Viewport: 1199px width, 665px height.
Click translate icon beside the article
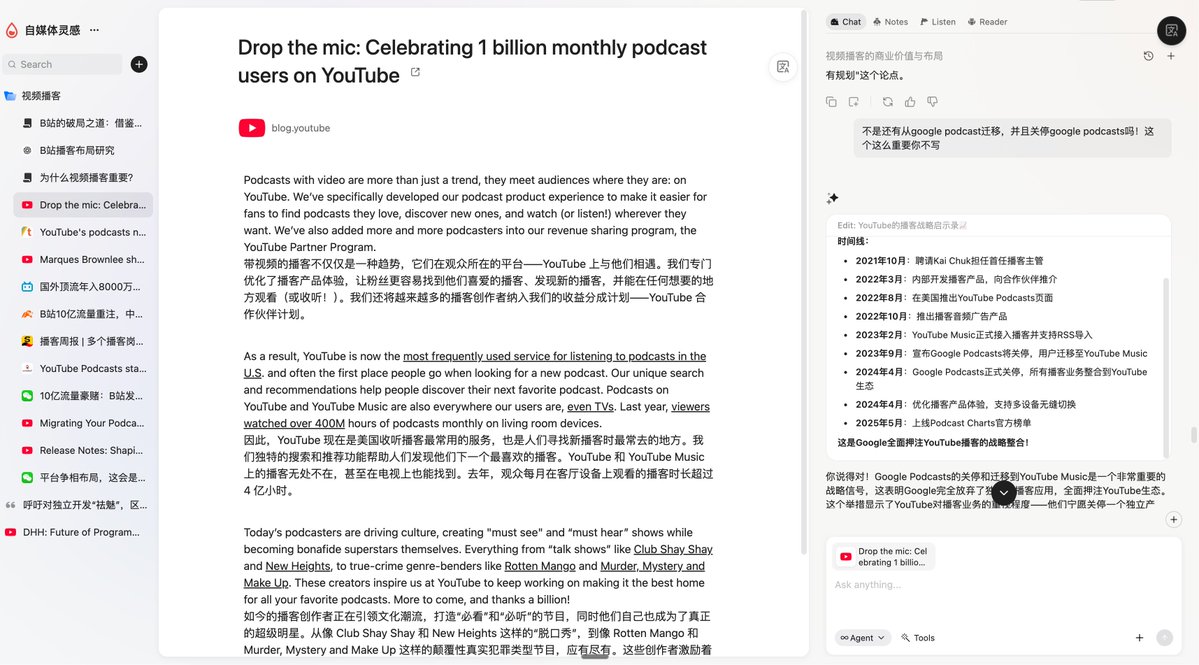coord(783,66)
